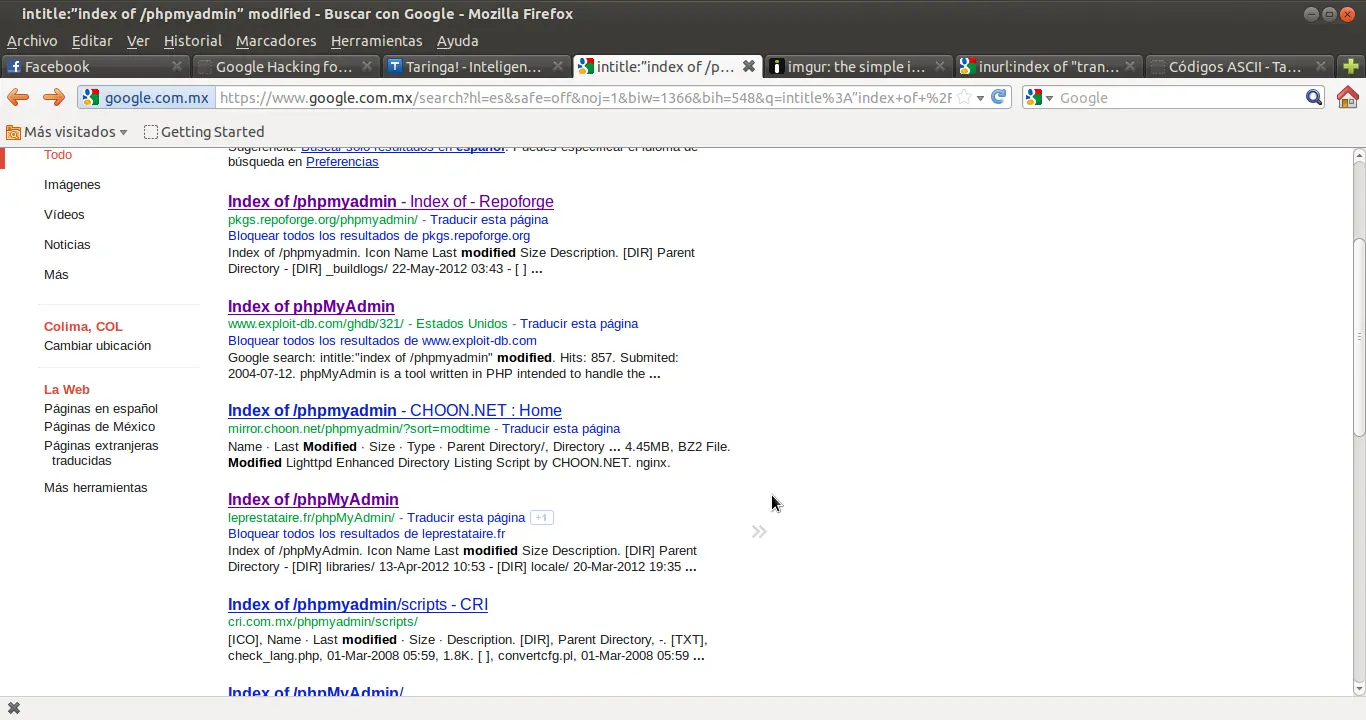
Task: Focus the URL address field
Action: tap(584, 97)
